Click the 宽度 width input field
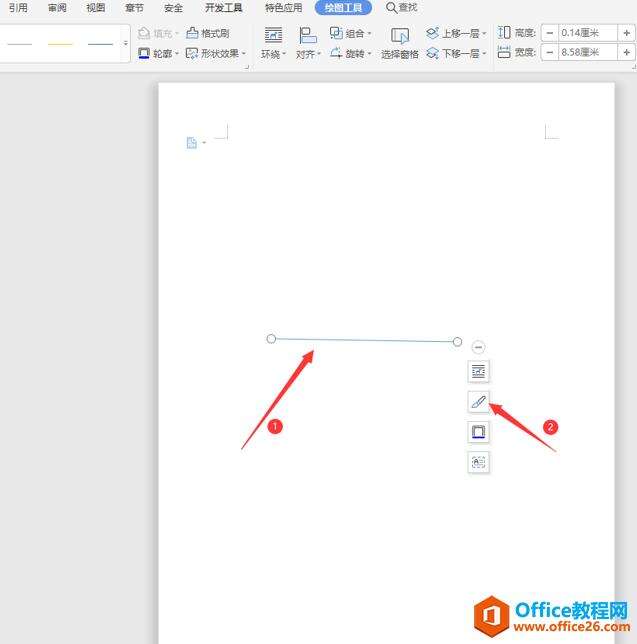The width and height of the screenshot is (637, 644). [588, 53]
